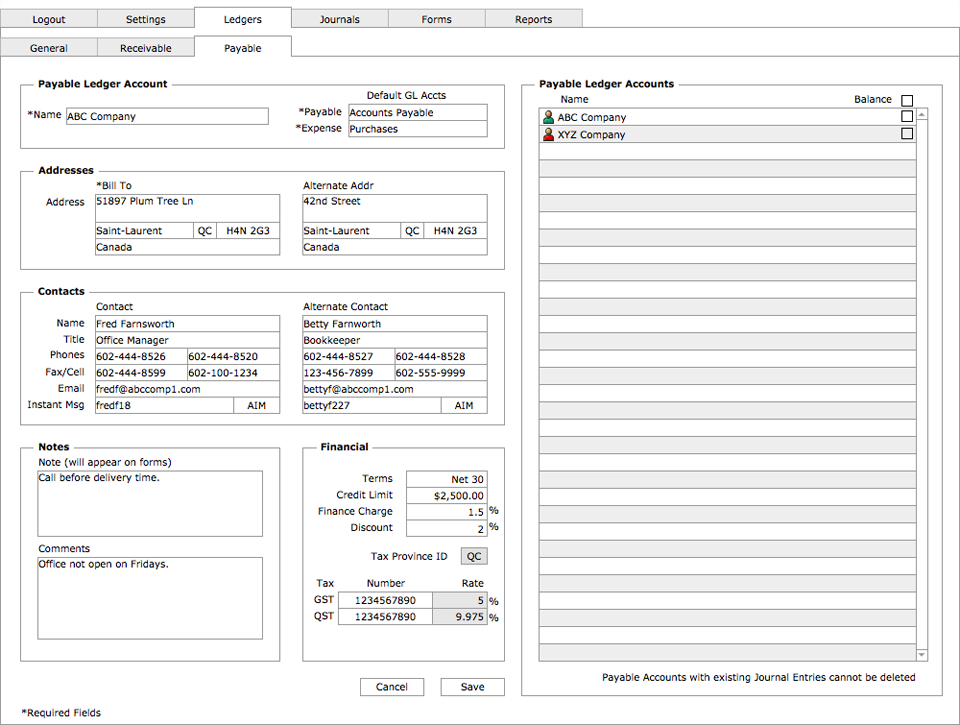This screenshot has height=725, width=960.
Task: Click the scroll up arrow in accounts list
Action: 921,115
